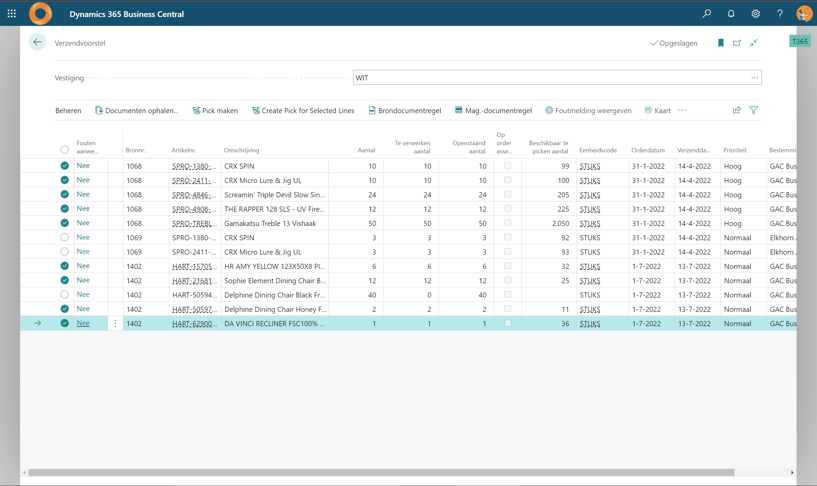Click Delphine Dining Chair Honey description cell
The width and height of the screenshot is (817, 486).
(x=275, y=309)
